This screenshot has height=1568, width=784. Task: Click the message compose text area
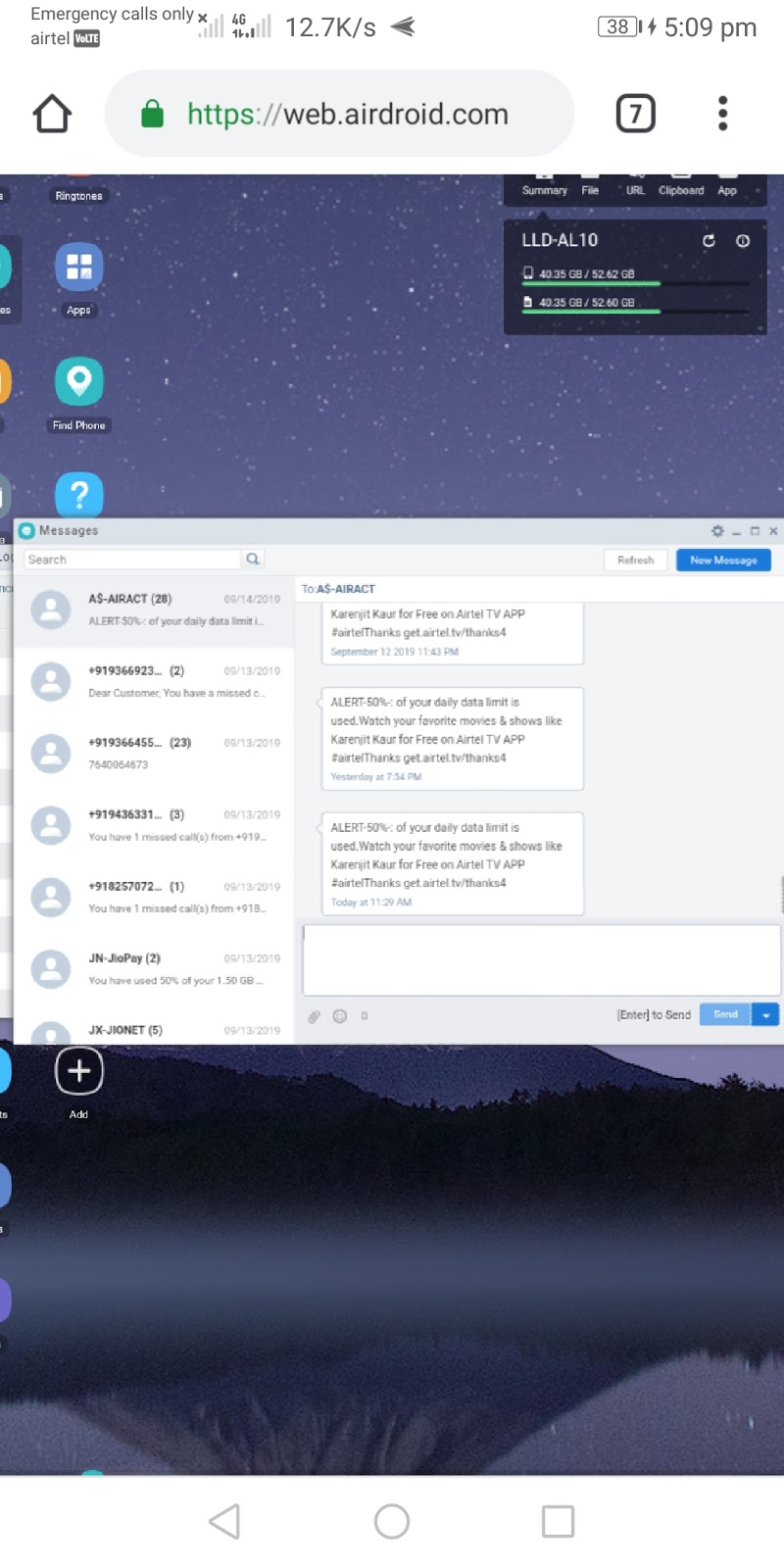tap(542, 960)
